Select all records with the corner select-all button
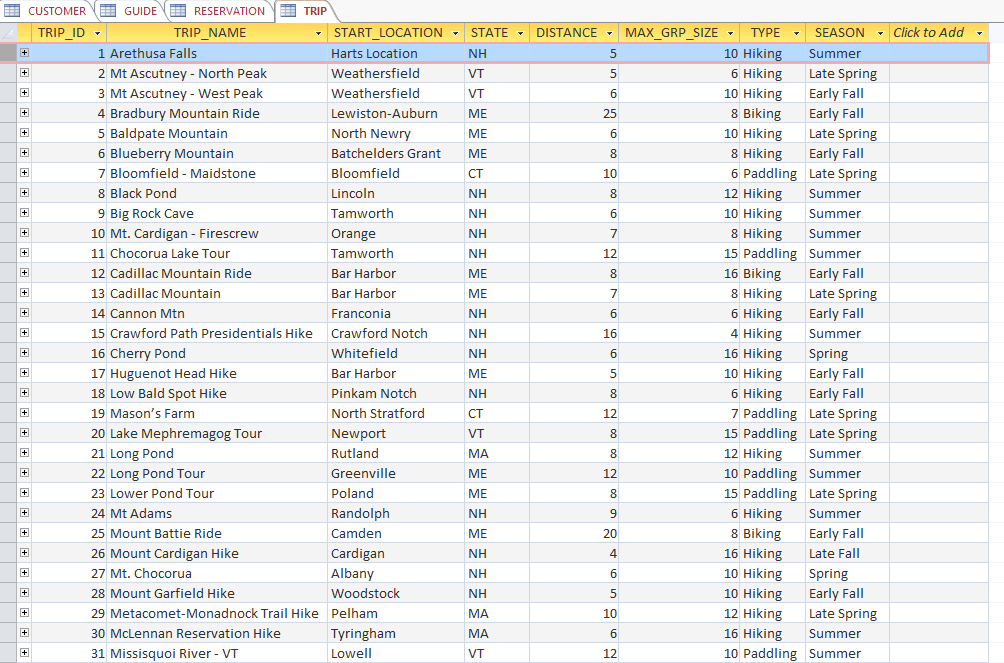Viewport: 1004px width, 663px height. pyautogui.click(x=9, y=33)
